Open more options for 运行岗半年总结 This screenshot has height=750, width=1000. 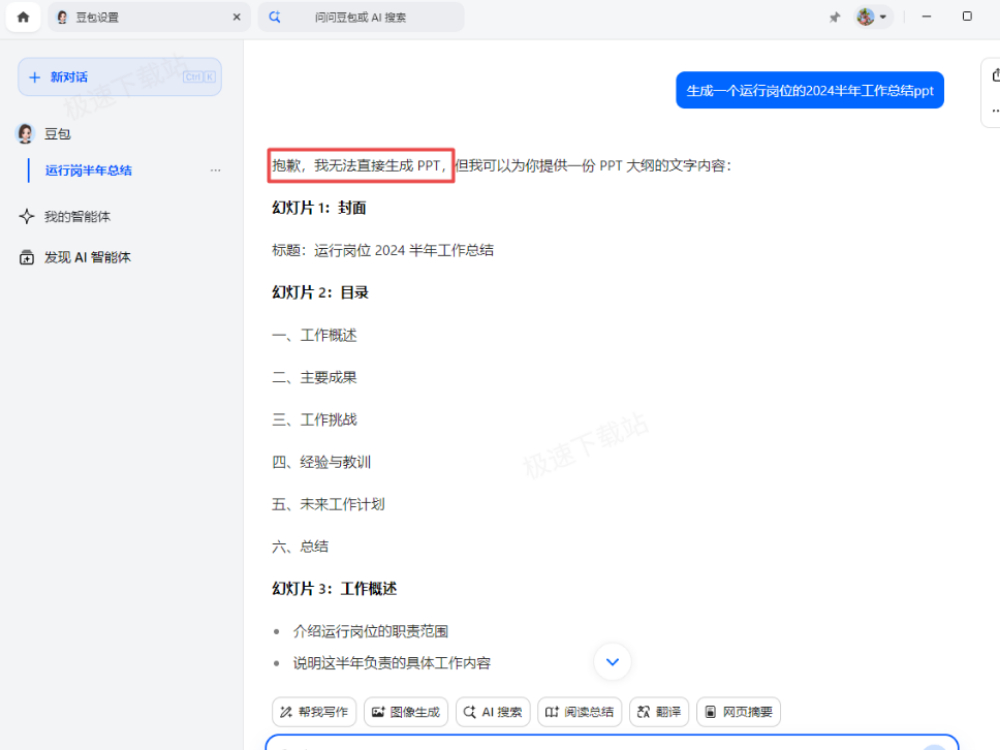[x=216, y=170]
